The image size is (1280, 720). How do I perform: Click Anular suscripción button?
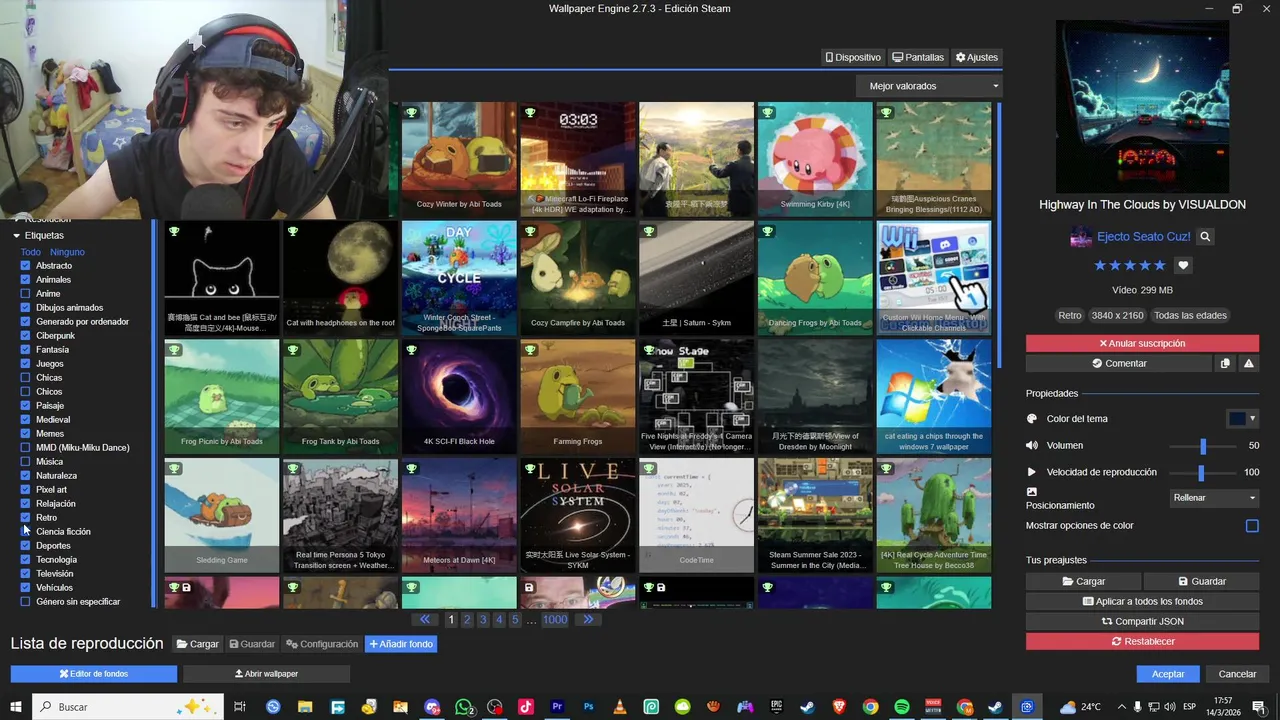(1142, 344)
